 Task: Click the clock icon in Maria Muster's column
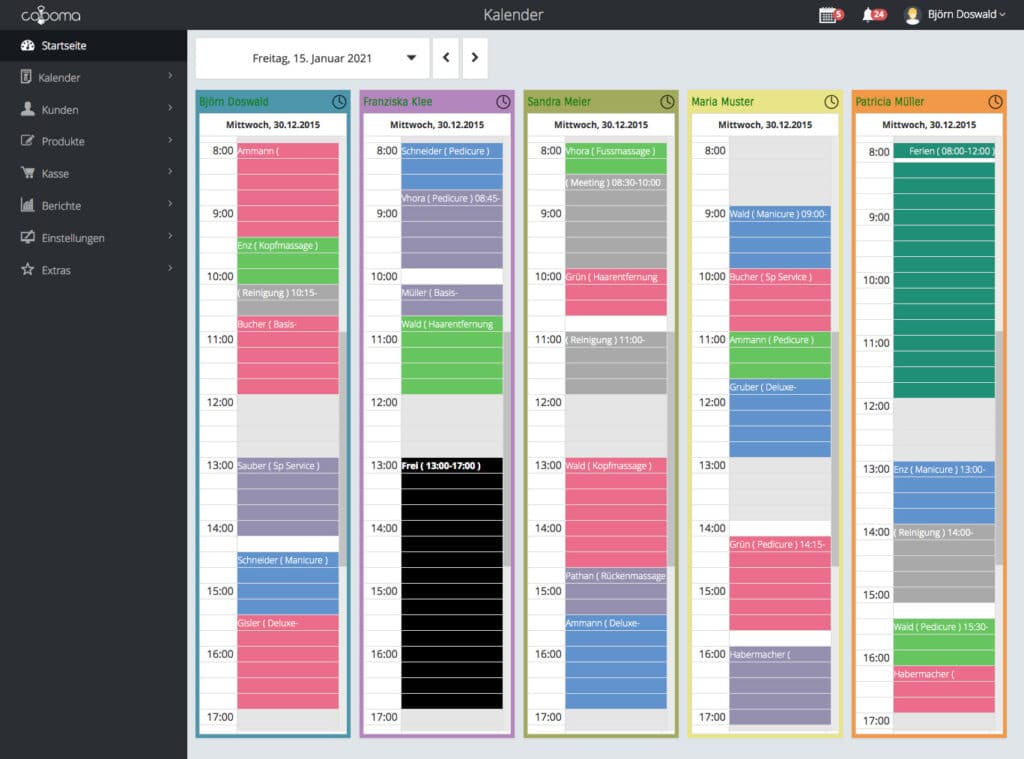[831, 101]
